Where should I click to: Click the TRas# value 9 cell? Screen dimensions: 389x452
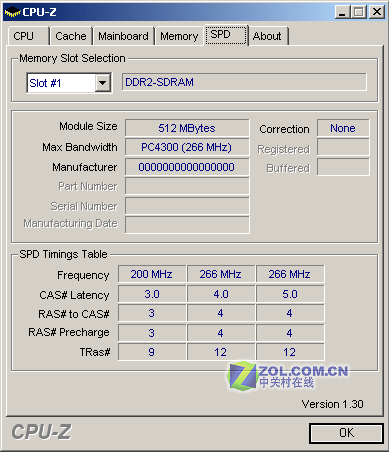pos(152,352)
